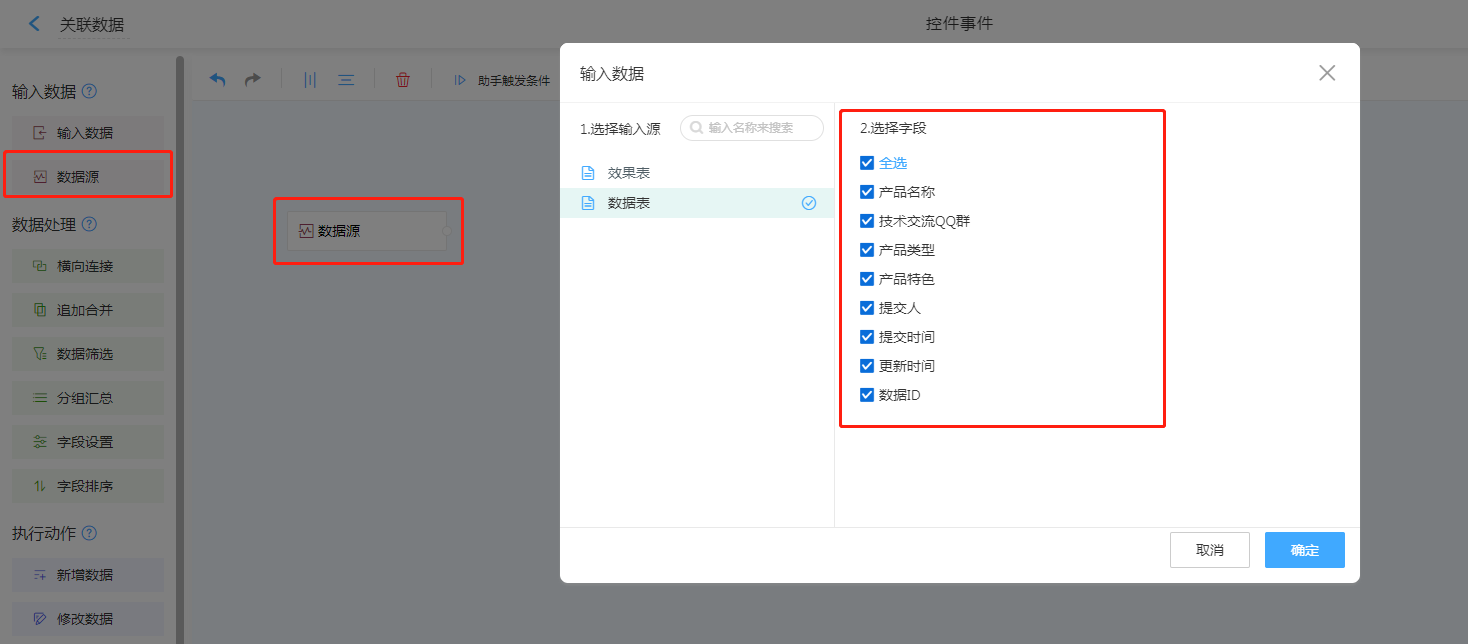Click the undo arrow in toolbar
Viewport: 1468px width, 644px height.
coord(217,80)
